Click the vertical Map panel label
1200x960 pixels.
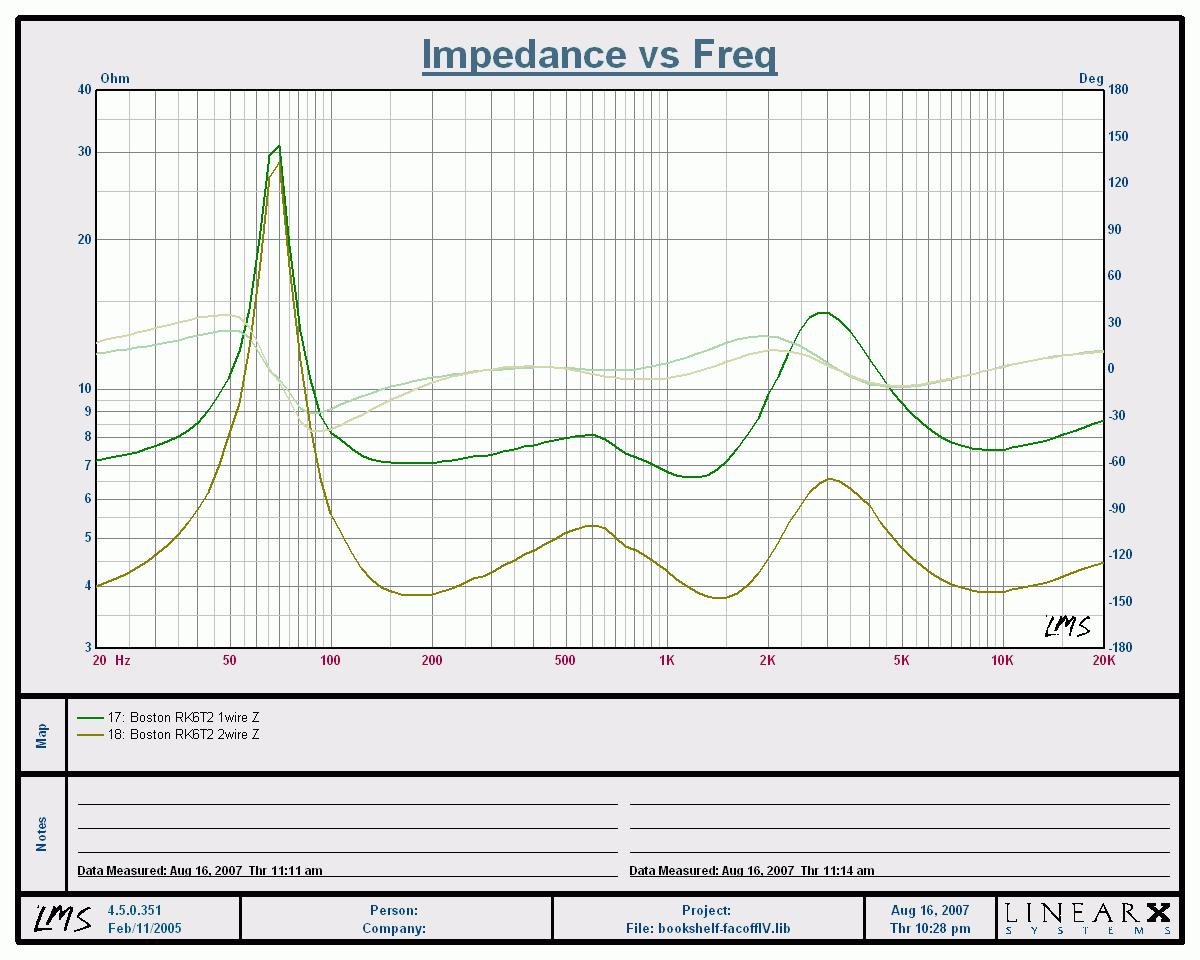[42, 736]
